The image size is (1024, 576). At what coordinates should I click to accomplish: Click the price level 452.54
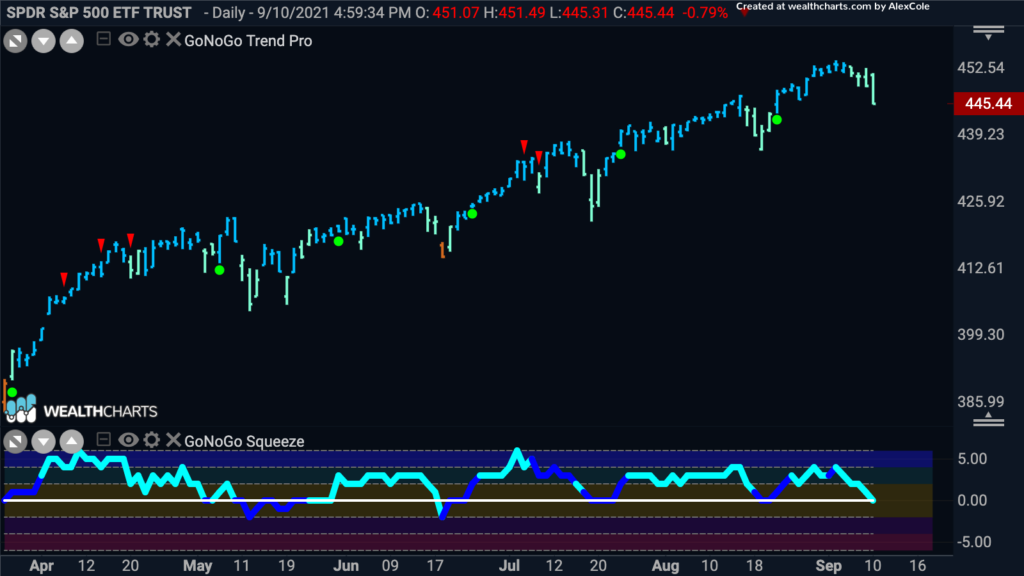(980, 68)
